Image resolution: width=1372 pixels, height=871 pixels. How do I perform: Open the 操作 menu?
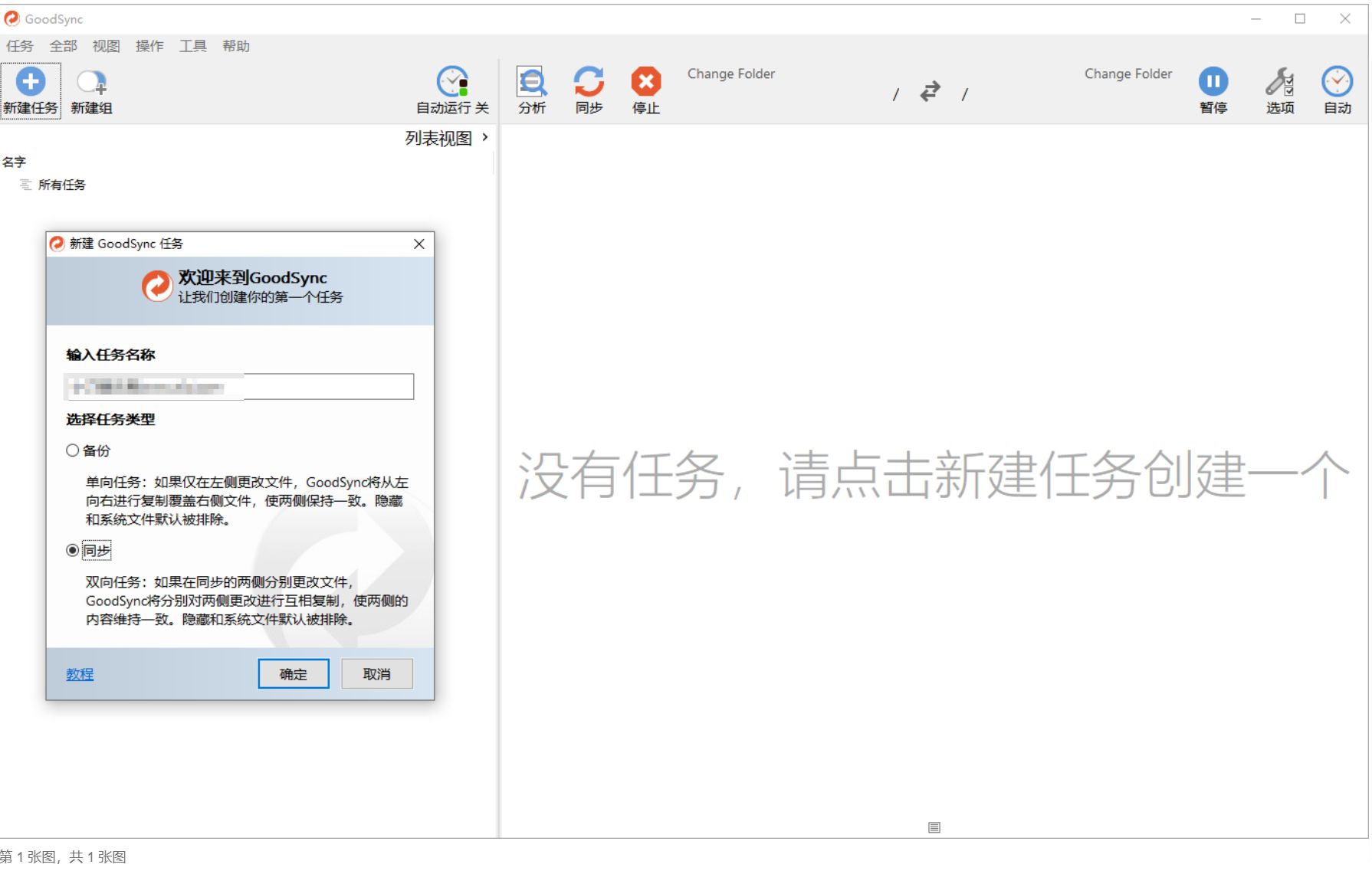pyautogui.click(x=149, y=46)
